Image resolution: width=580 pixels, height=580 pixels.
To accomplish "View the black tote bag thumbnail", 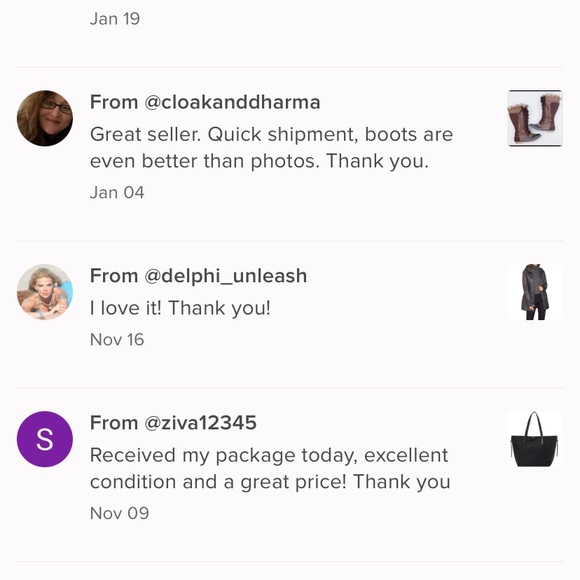I will pyautogui.click(x=535, y=439).
